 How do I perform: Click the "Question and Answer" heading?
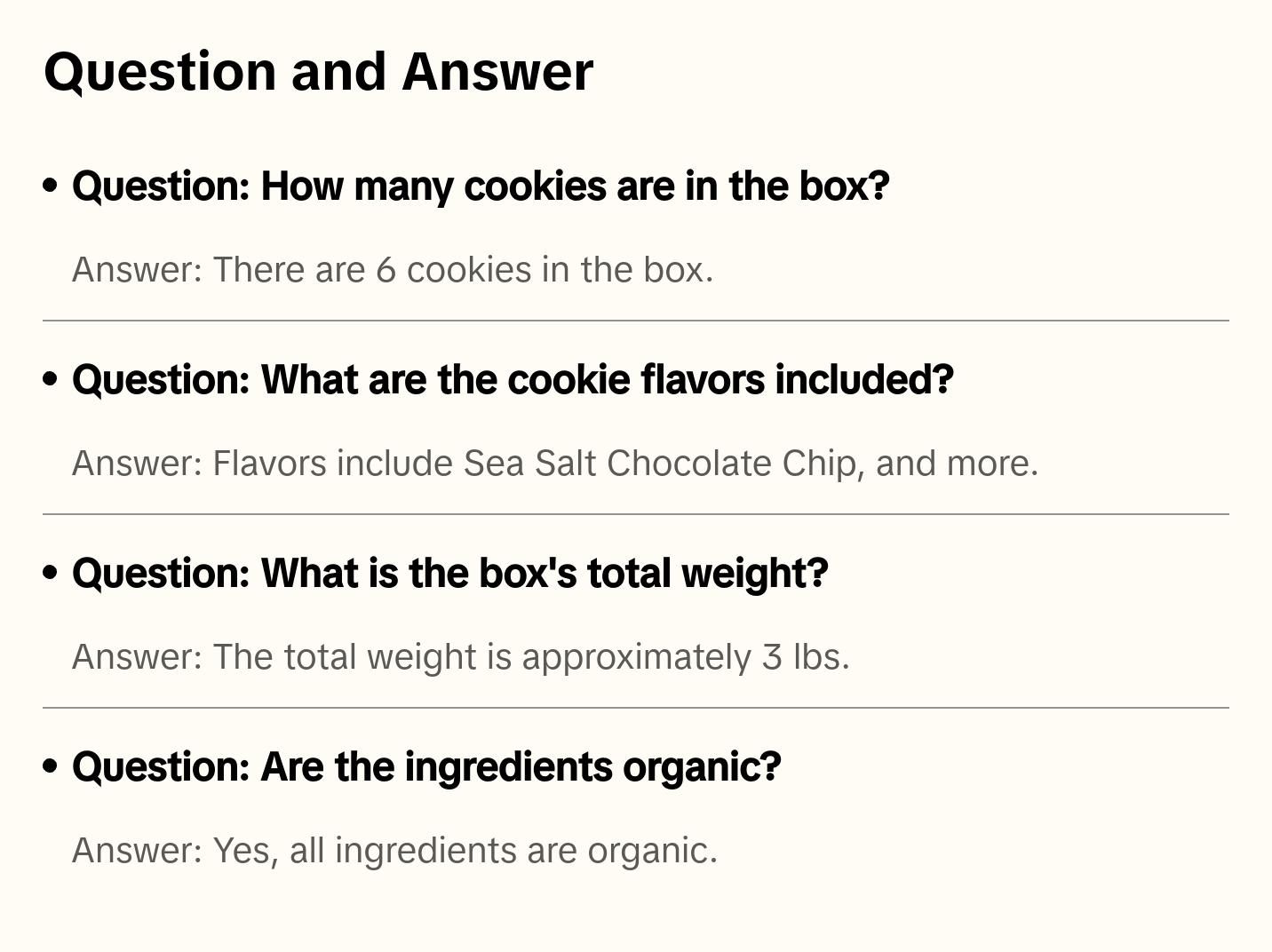(x=318, y=71)
